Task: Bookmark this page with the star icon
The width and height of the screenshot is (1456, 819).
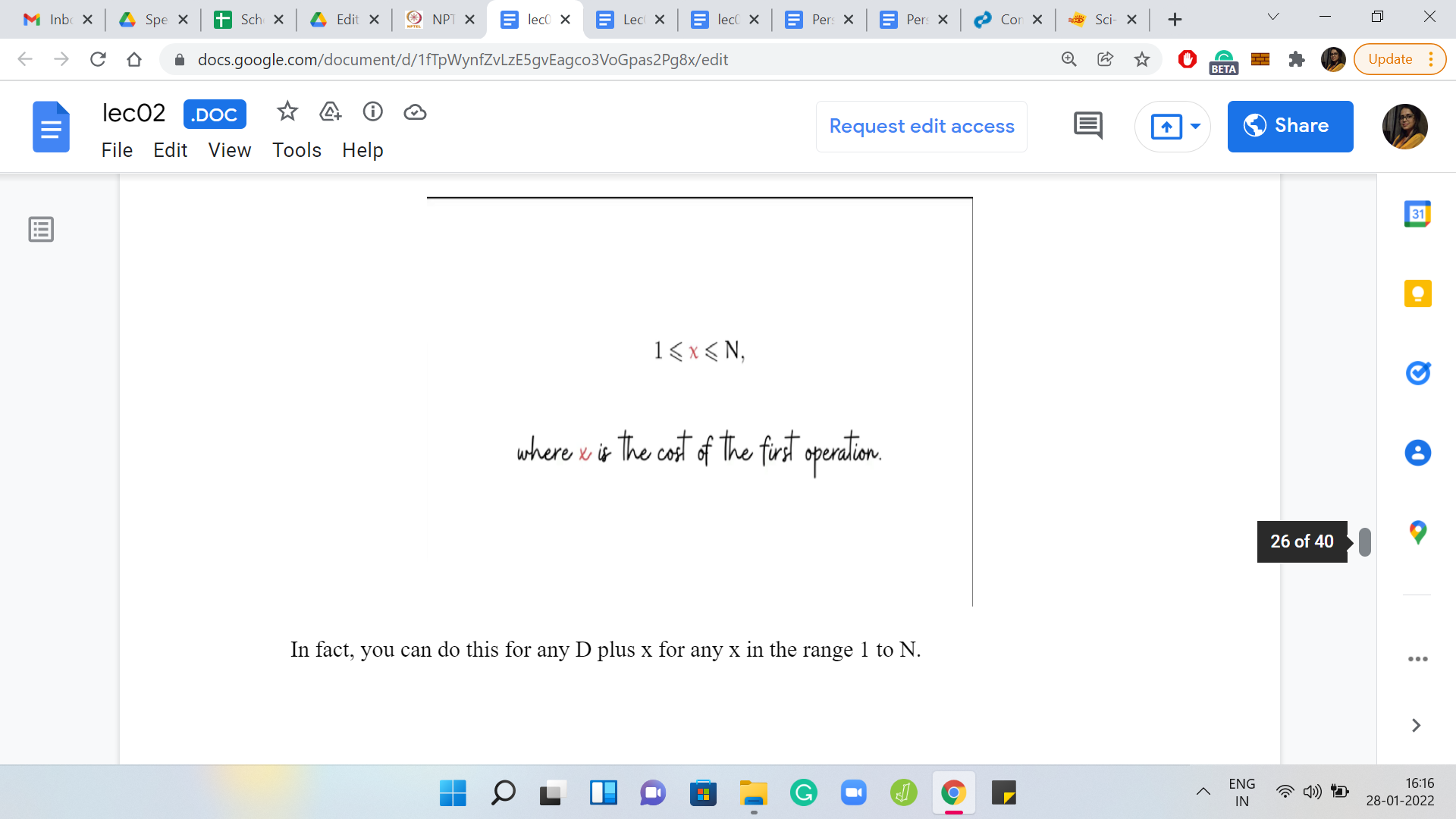Action: pos(1142,59)
